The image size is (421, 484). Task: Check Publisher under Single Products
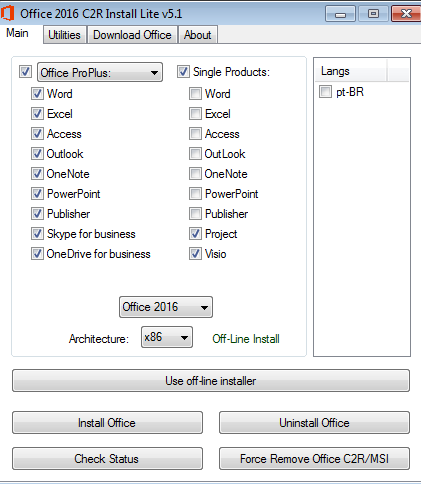pyautogui.click(x=195, y=214)
